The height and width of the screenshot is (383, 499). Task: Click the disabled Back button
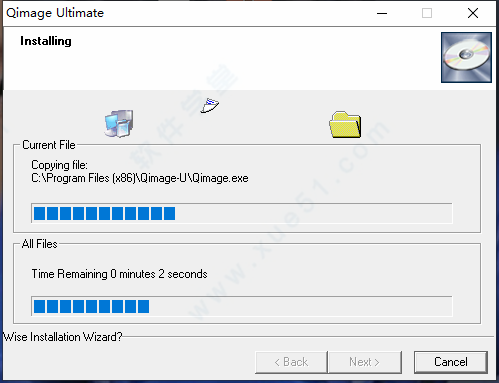click(291, 362)
